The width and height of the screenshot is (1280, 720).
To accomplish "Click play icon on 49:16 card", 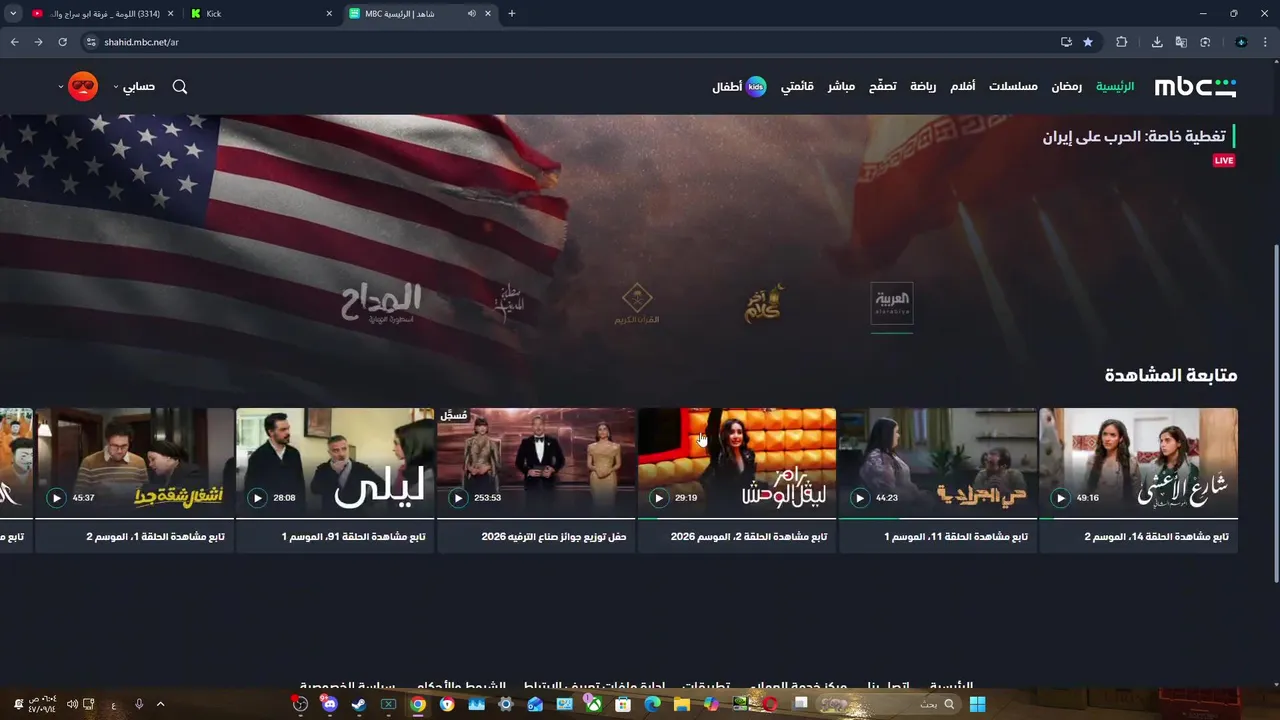I will pos(1060,498).
